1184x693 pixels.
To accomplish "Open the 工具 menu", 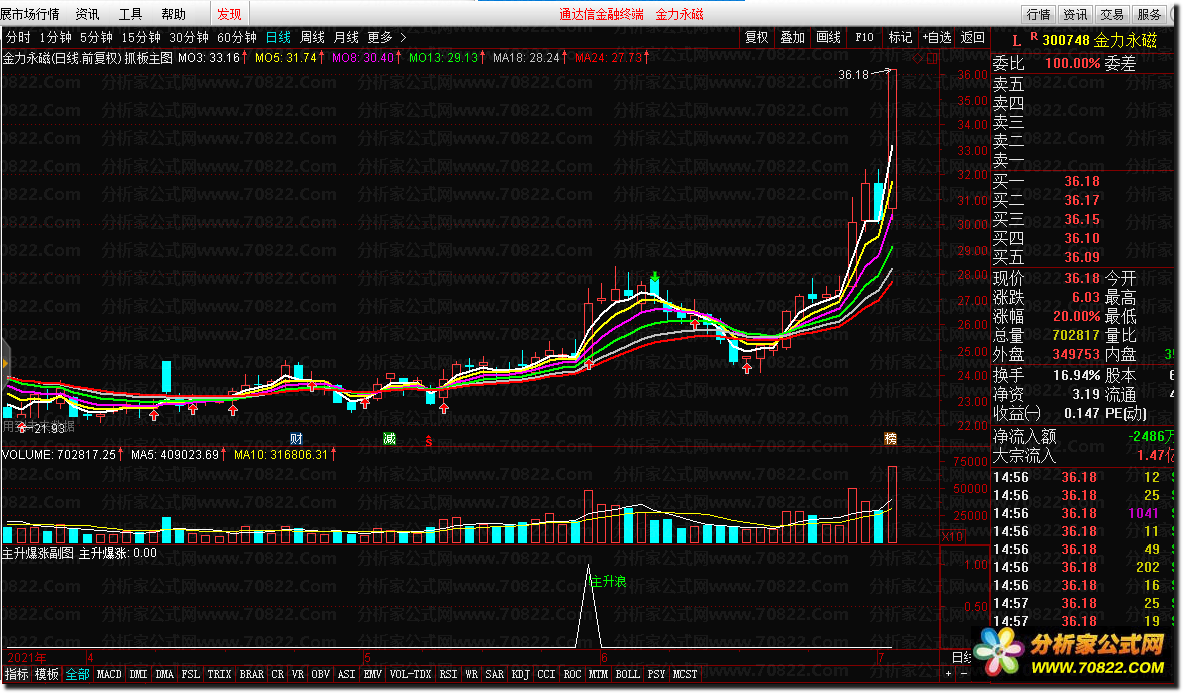I will [x=130, y=14].
